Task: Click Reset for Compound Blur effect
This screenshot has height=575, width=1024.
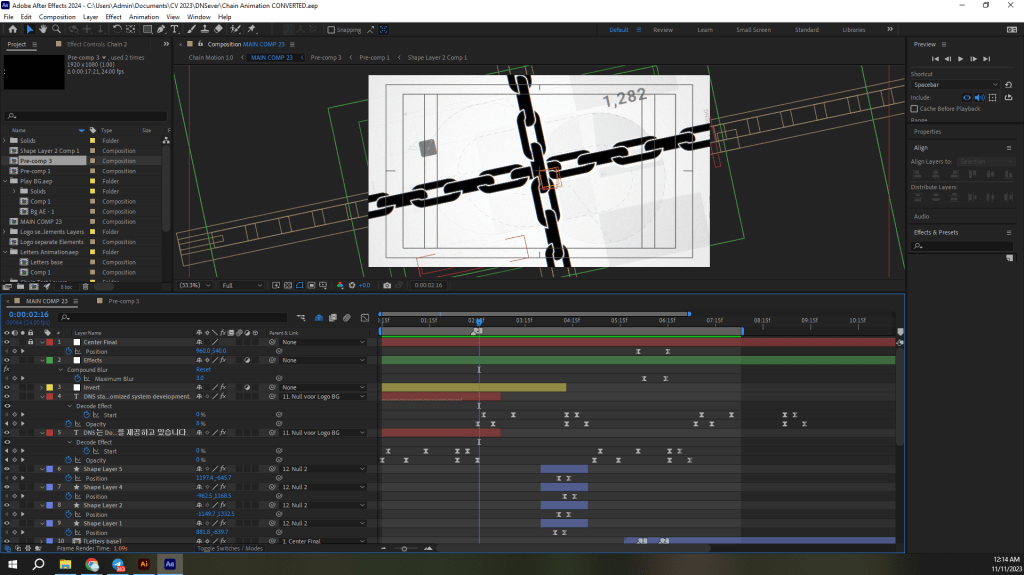Action: (x=202, y=369)
